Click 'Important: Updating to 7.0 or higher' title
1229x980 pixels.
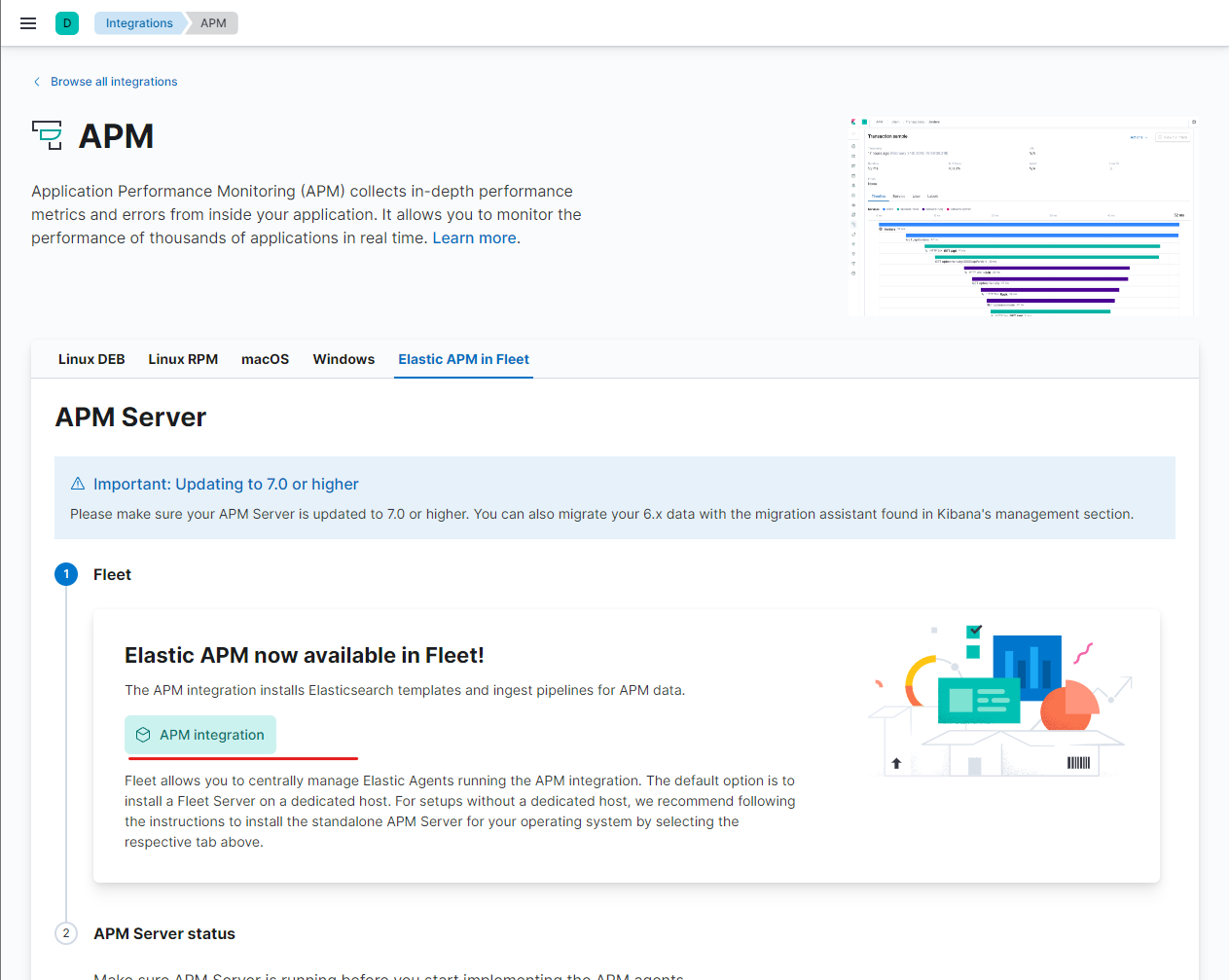[x=226, y=484]
